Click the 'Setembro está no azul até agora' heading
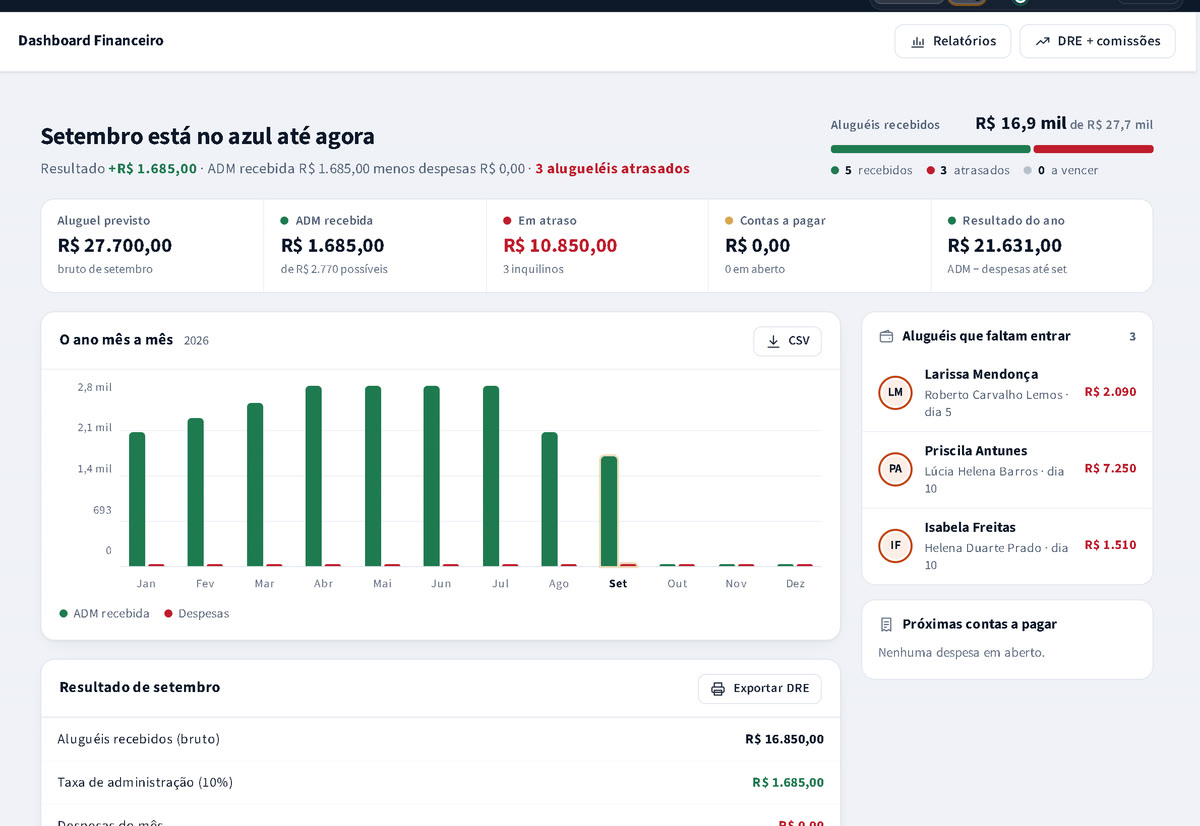1200x826 pixels. pyautogui.click(x=207, y=137)
